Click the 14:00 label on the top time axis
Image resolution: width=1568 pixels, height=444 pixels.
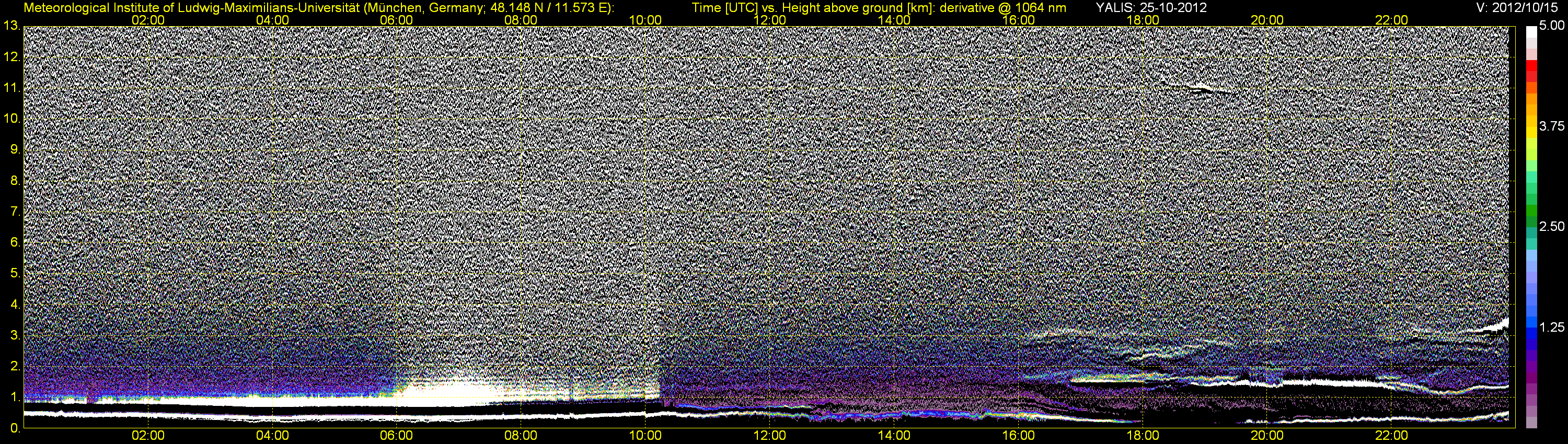click(x=894, y=20)
